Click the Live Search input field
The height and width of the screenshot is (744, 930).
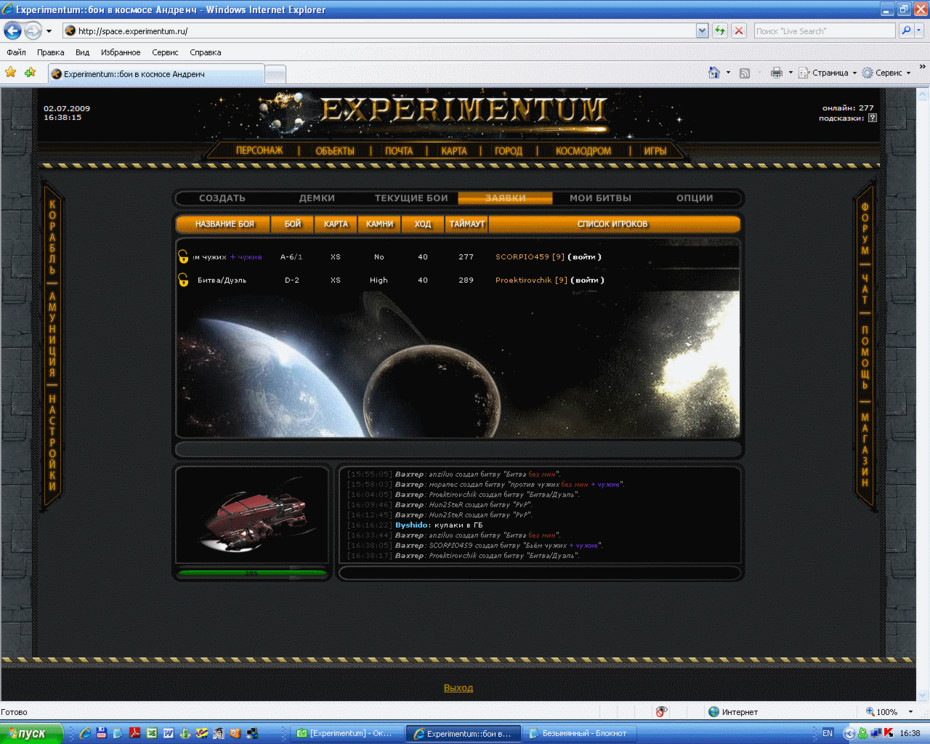pyautogui.click(x=824, y=31)
